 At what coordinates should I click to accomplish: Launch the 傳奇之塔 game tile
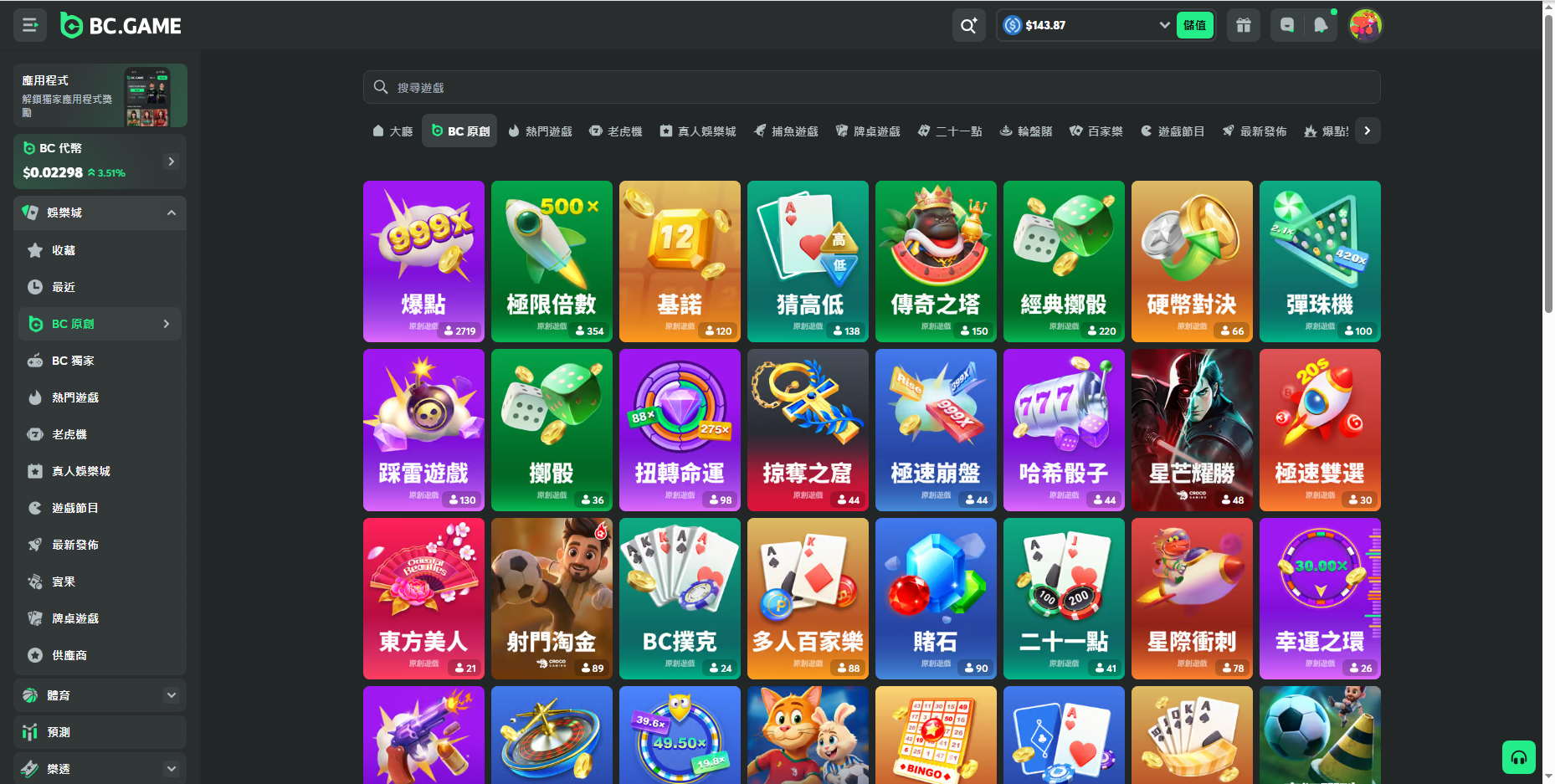[936, 261]
